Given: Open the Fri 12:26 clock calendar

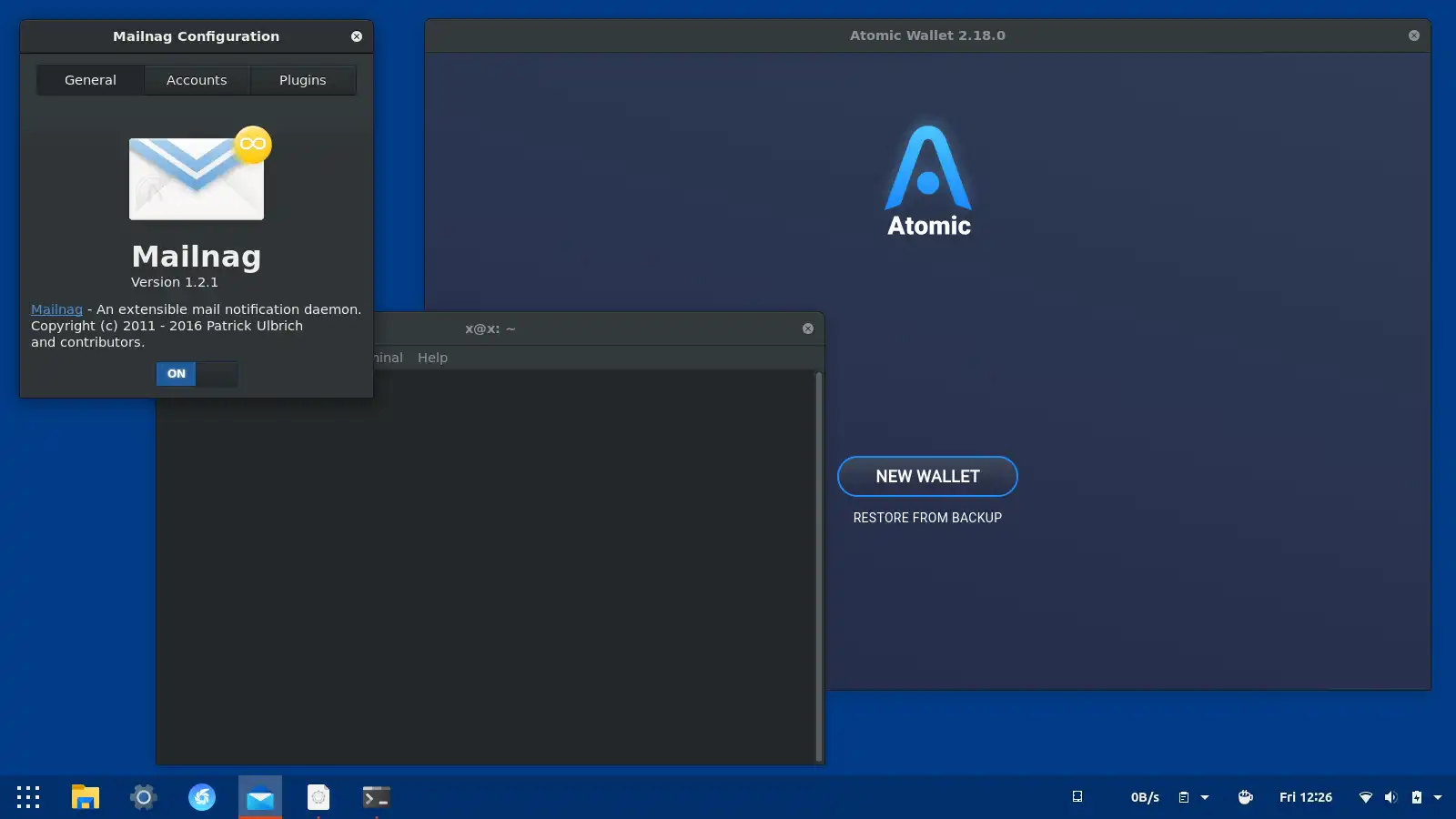Looking at the screenshot, I should click(1306, 797).
